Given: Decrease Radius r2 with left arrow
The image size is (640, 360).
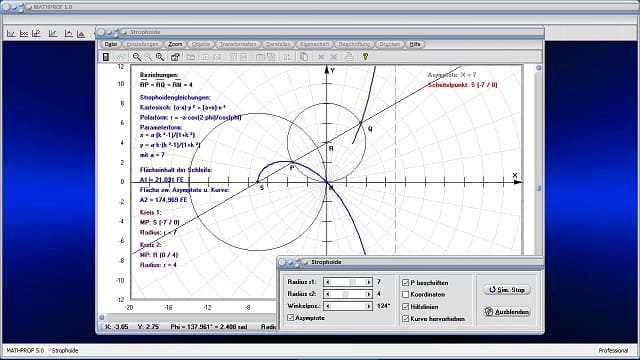Looking at the screenshot, I should (327, 294).
